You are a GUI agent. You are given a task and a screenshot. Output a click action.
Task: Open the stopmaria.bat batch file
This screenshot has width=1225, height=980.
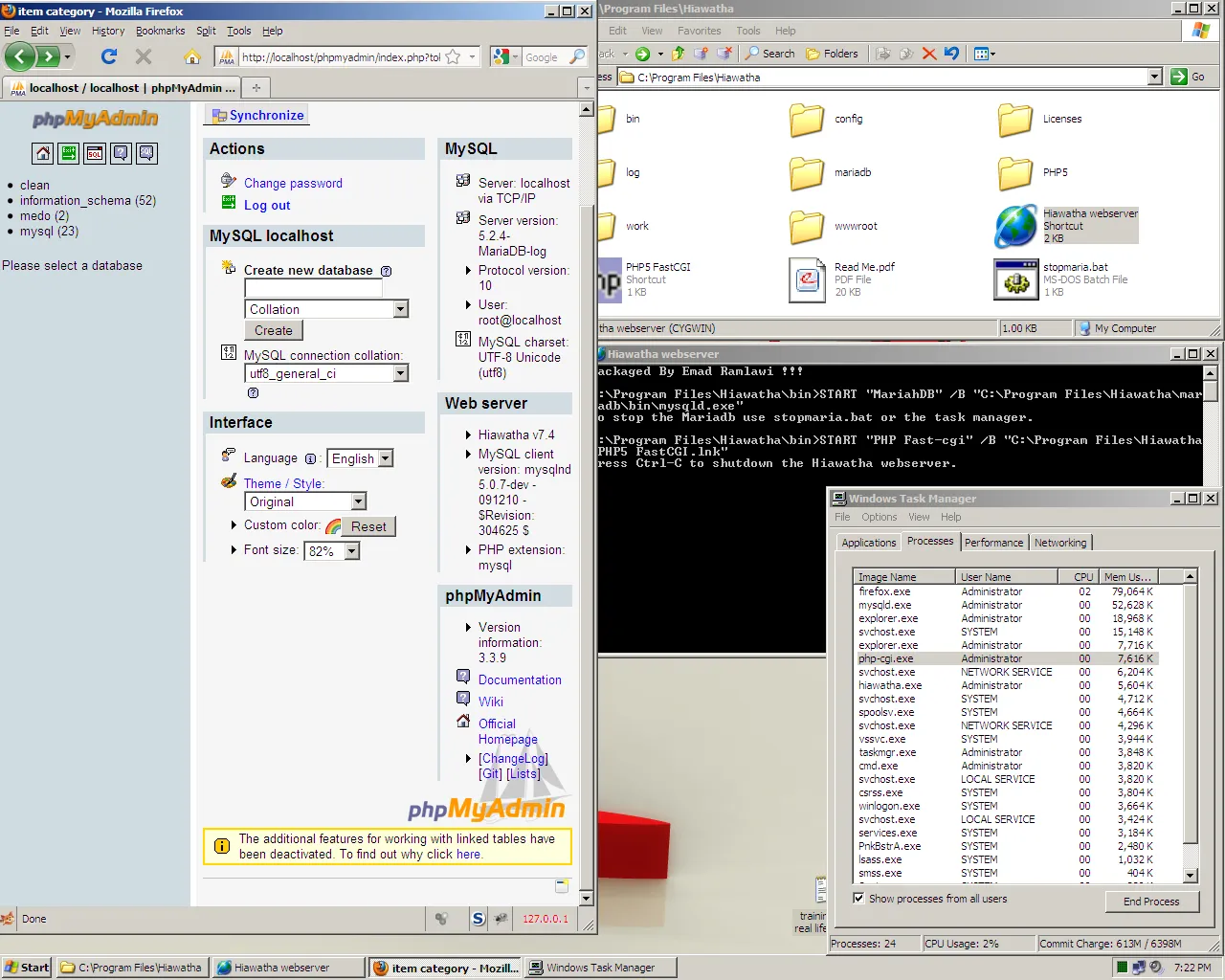pyautogui.click(x=1015, y=279)
